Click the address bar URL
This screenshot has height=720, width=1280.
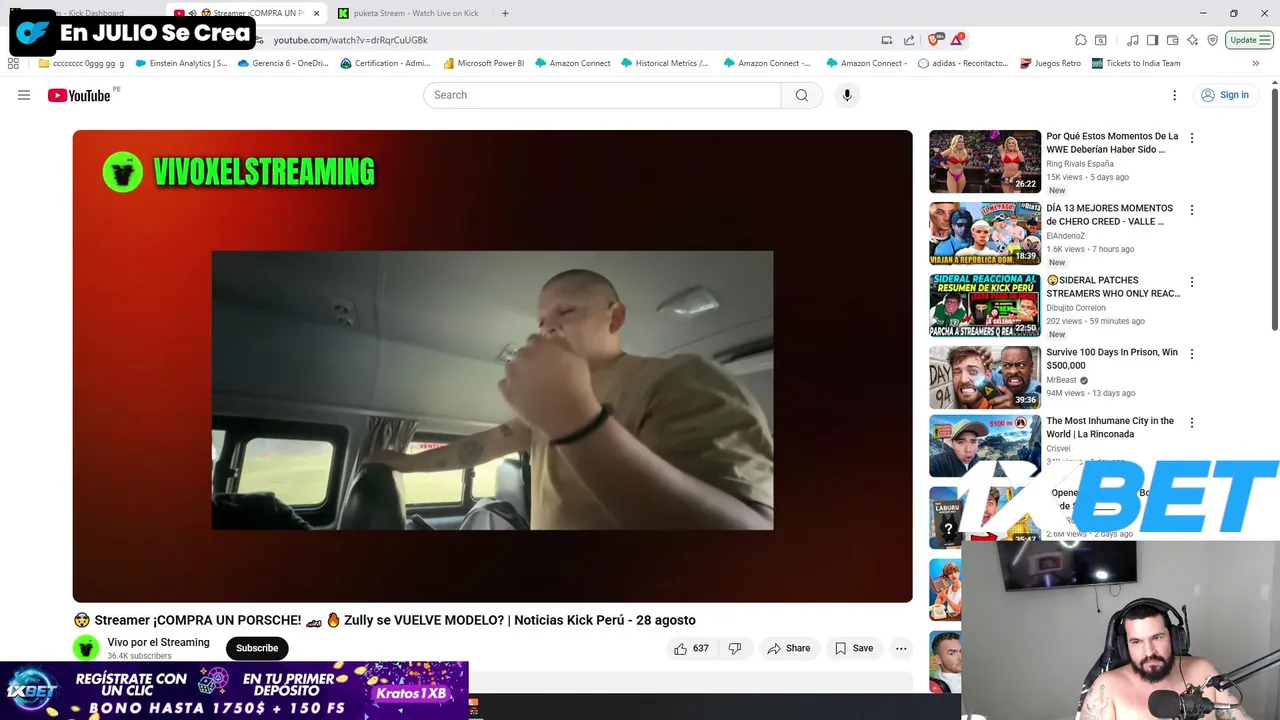coord(350,40)
